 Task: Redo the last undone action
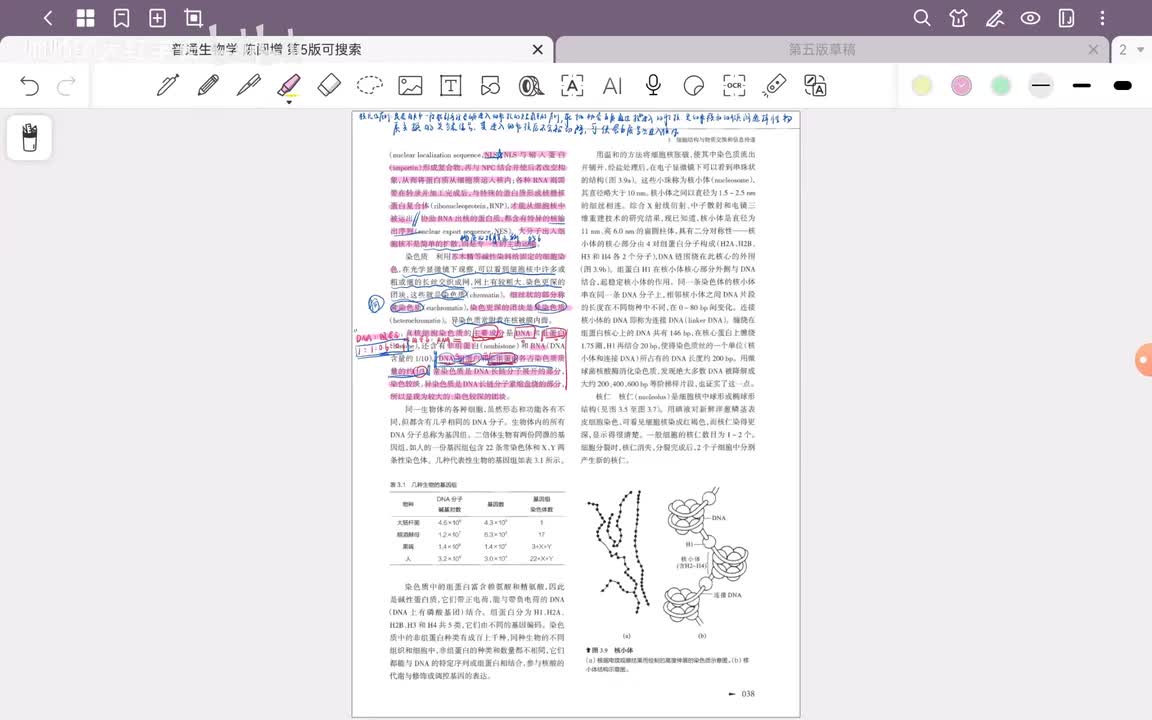pos(66,86)
